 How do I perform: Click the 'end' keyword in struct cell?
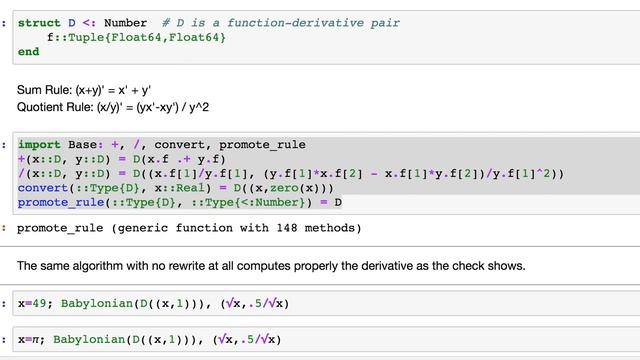29,52
